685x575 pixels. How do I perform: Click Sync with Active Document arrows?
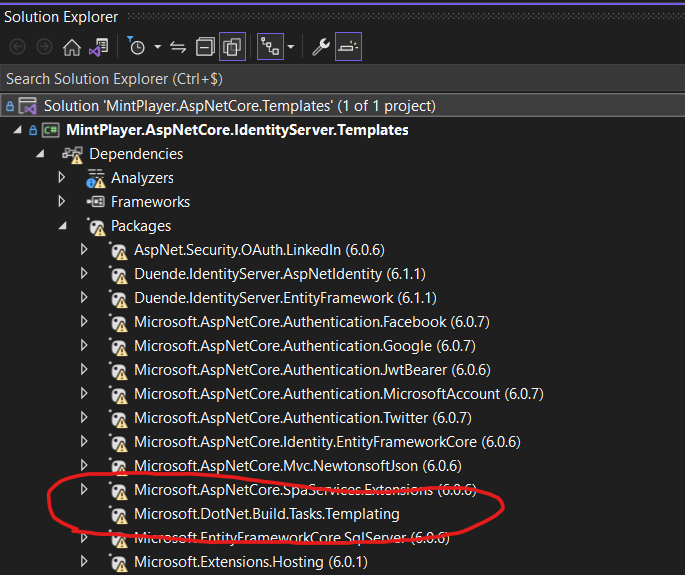click(x=178, y=47)
